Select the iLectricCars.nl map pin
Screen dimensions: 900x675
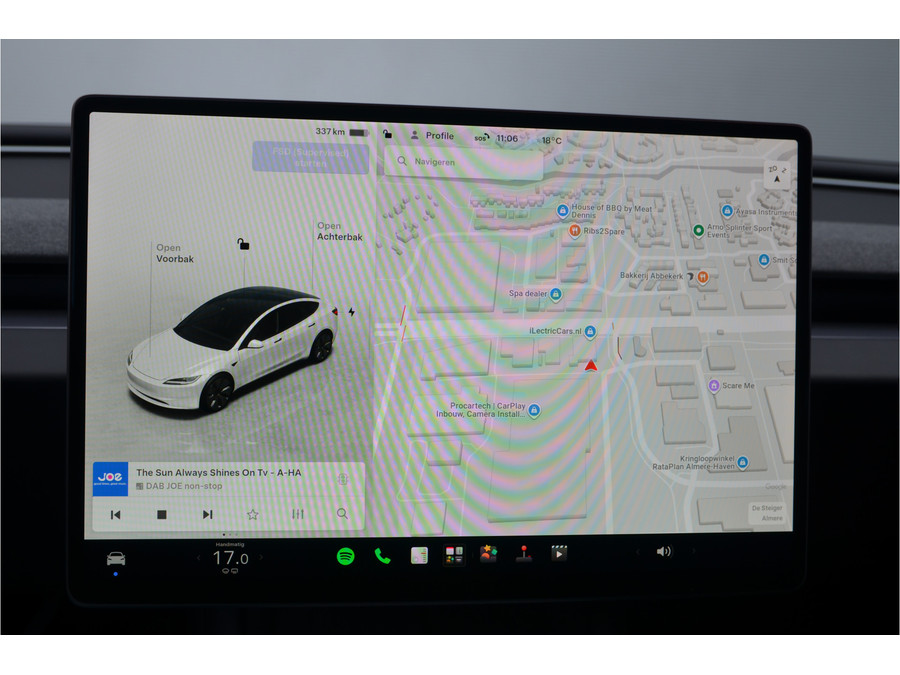click(x=590, y=331)
